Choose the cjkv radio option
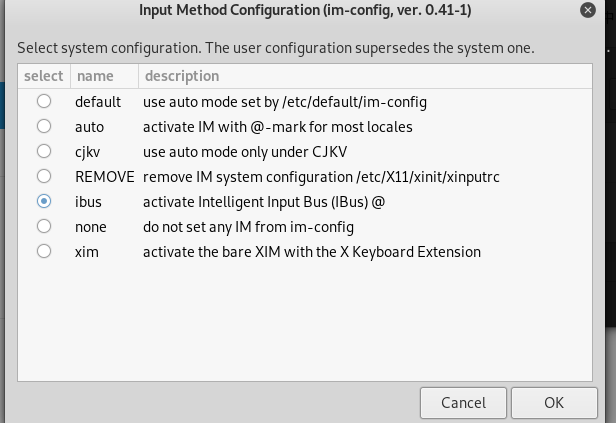 (x=44, y=151)
